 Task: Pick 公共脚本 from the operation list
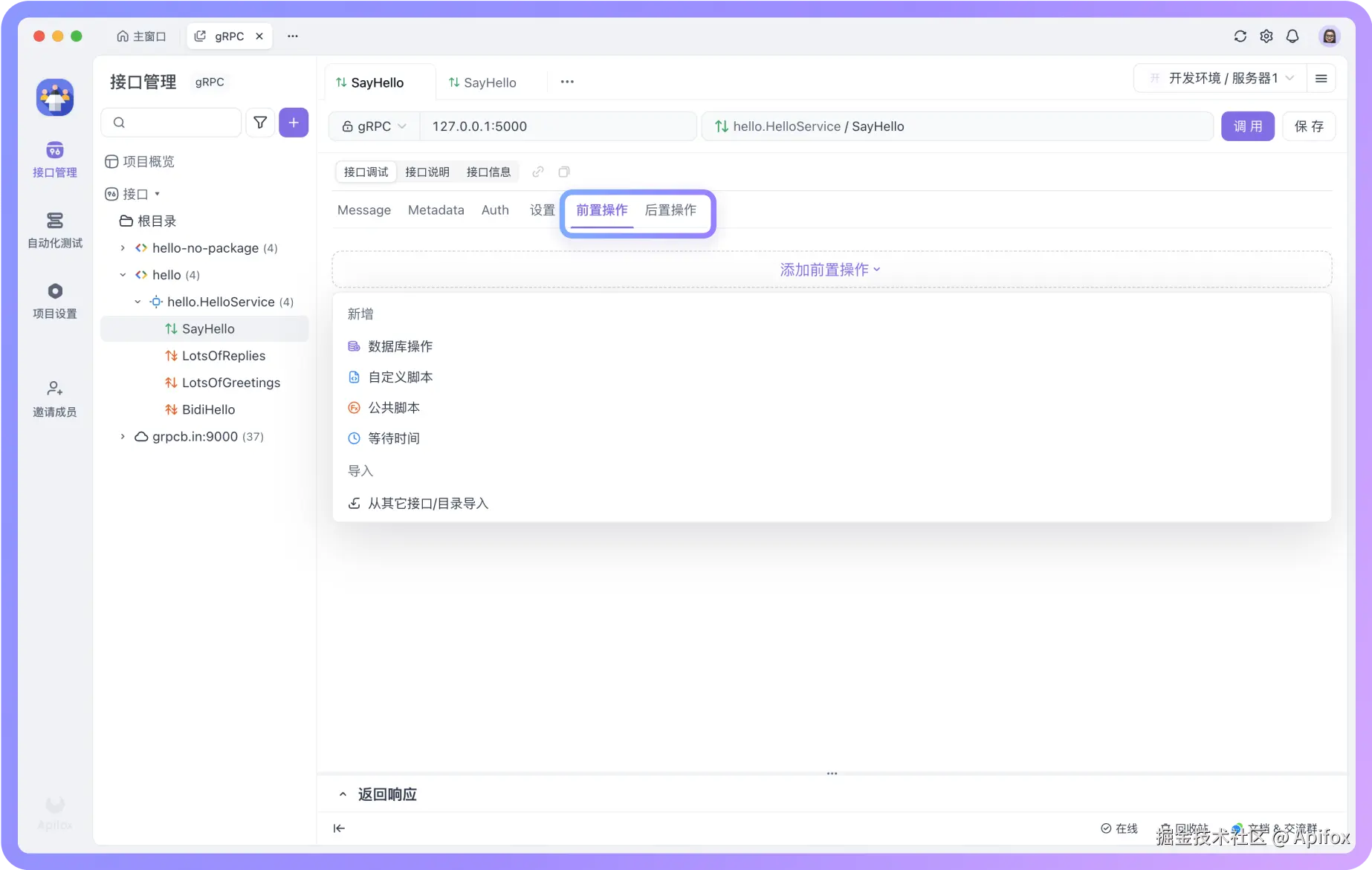click(x=394, y=407)
